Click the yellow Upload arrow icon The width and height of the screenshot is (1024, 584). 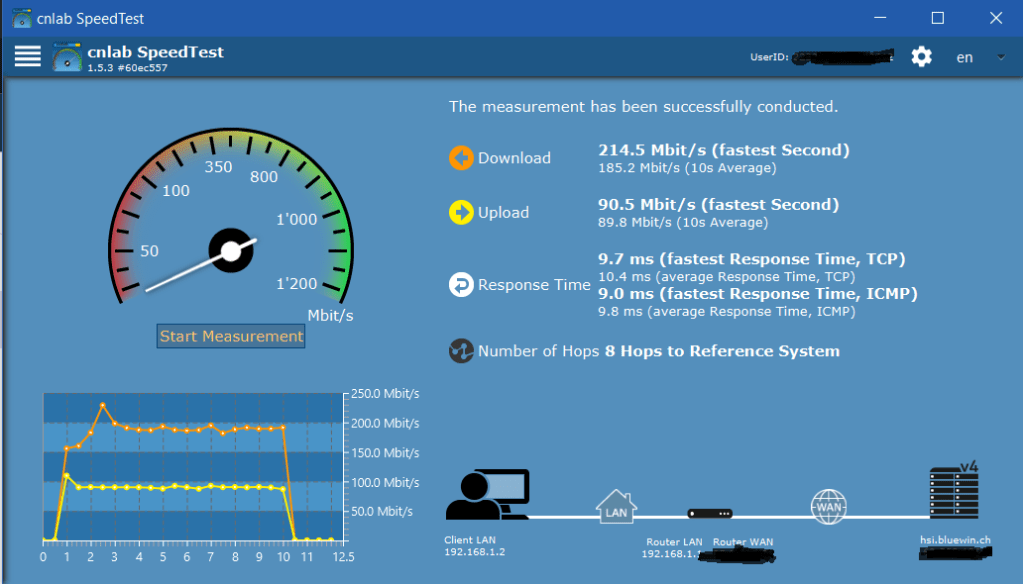(460, 212)
